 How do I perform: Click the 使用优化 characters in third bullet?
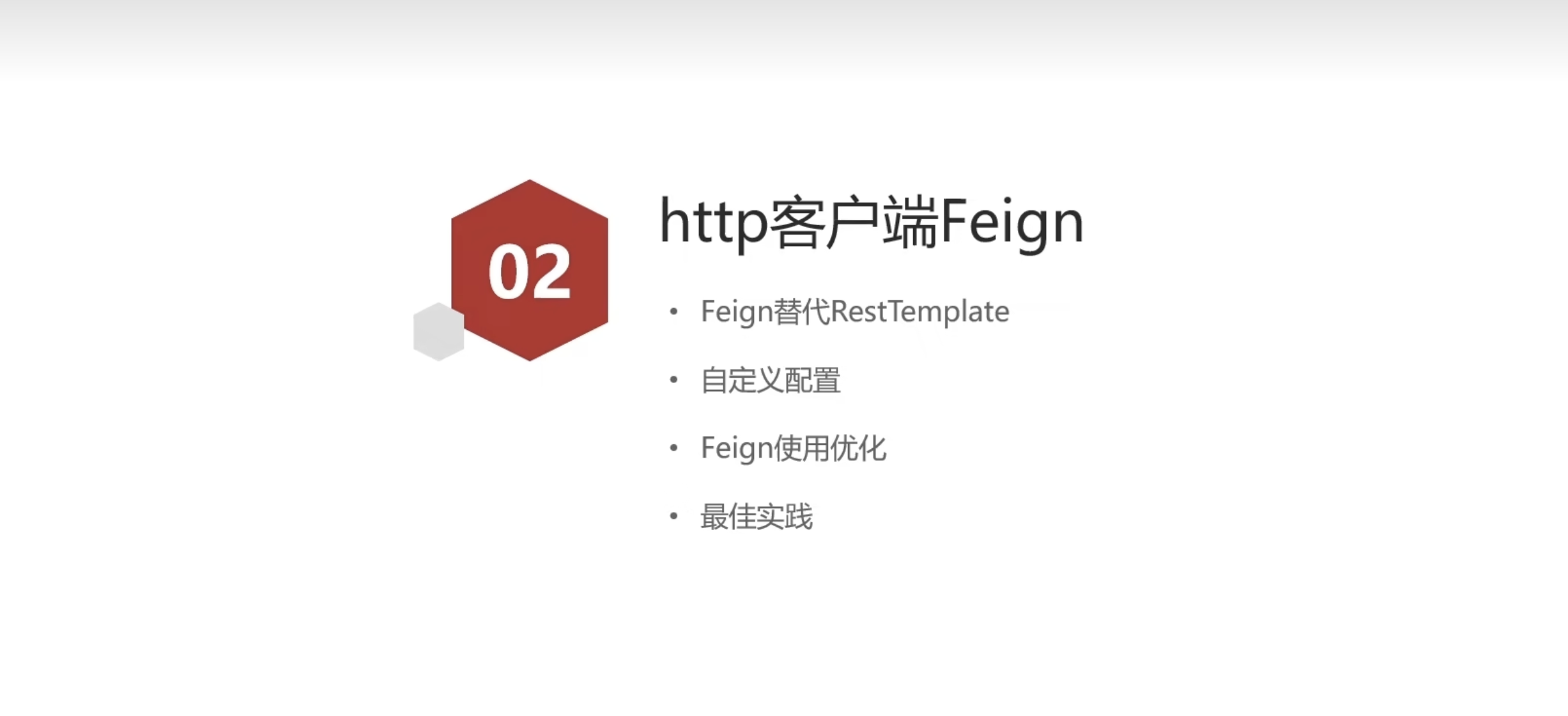coord(830,447)
